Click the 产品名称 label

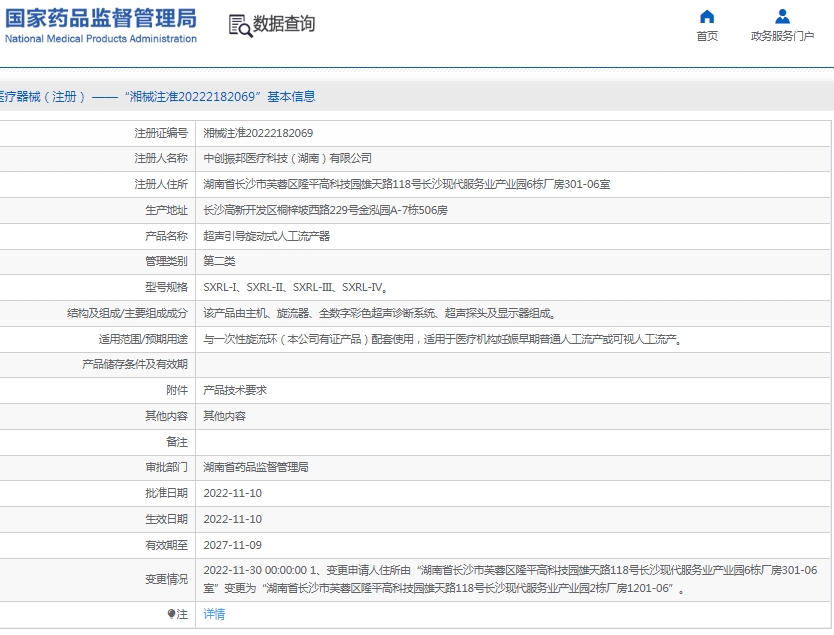point(166,236)
